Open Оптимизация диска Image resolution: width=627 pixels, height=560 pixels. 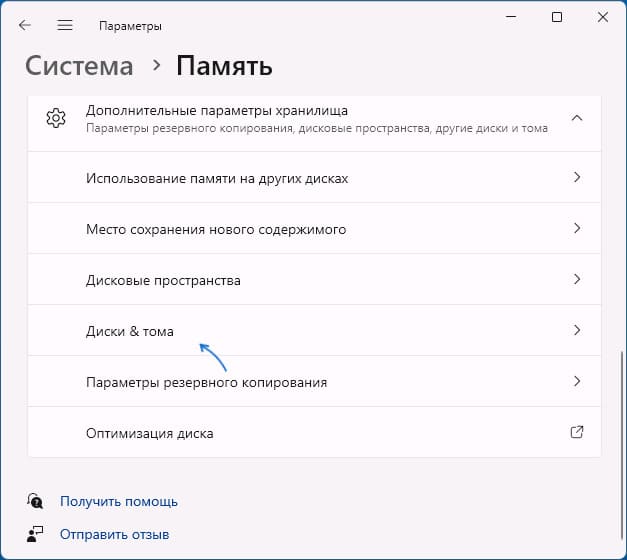[150, 433]
